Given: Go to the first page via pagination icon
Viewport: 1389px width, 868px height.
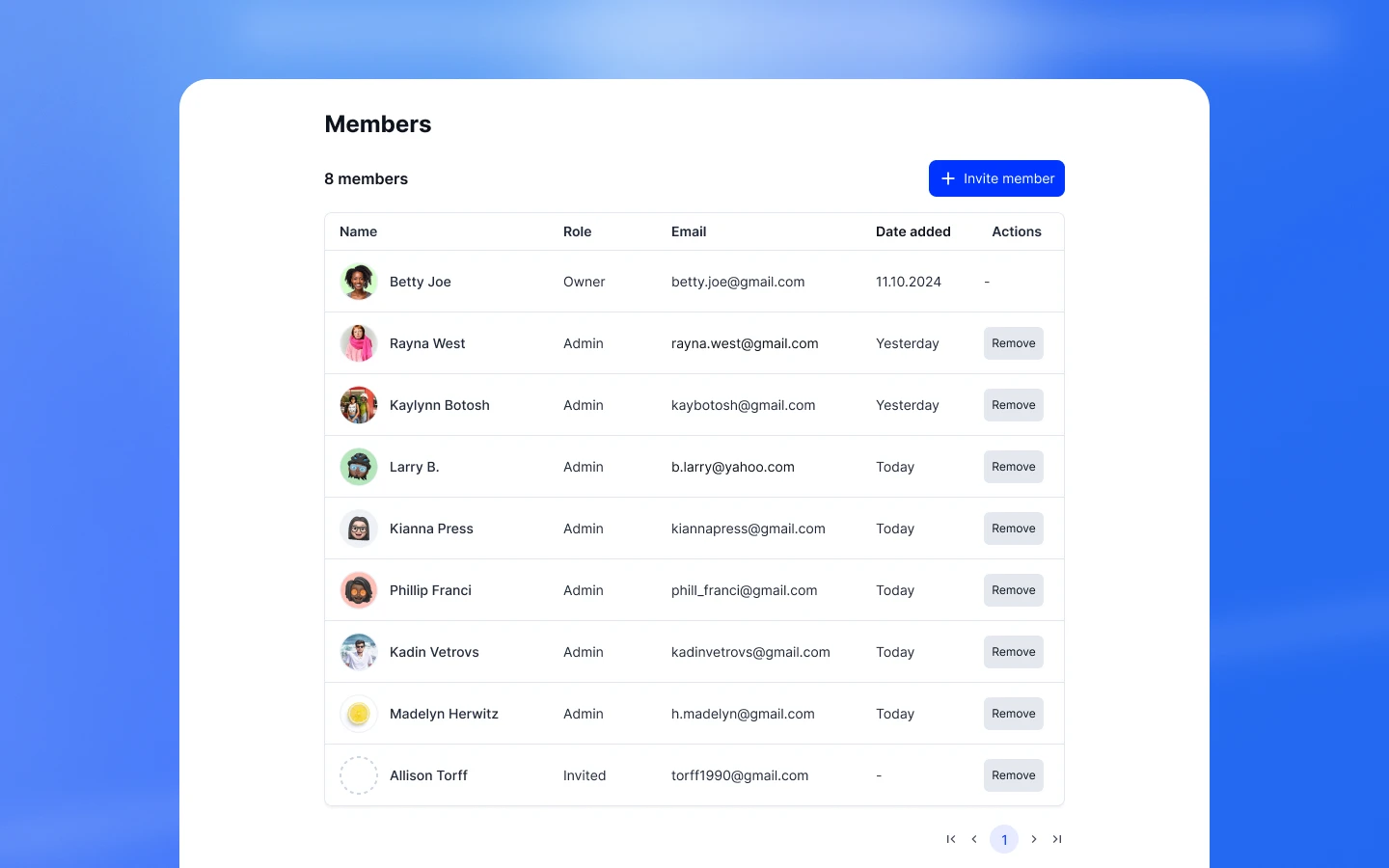Looking at the screenshot, I should tap(951, 839).
